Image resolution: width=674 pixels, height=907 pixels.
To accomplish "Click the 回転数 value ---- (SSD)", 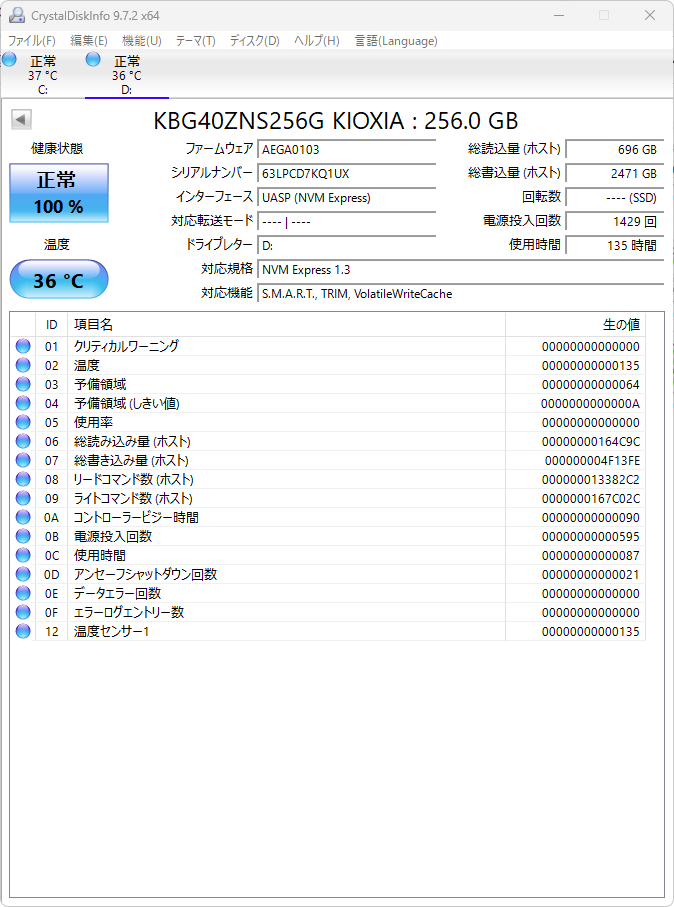I will coord(614,198).
